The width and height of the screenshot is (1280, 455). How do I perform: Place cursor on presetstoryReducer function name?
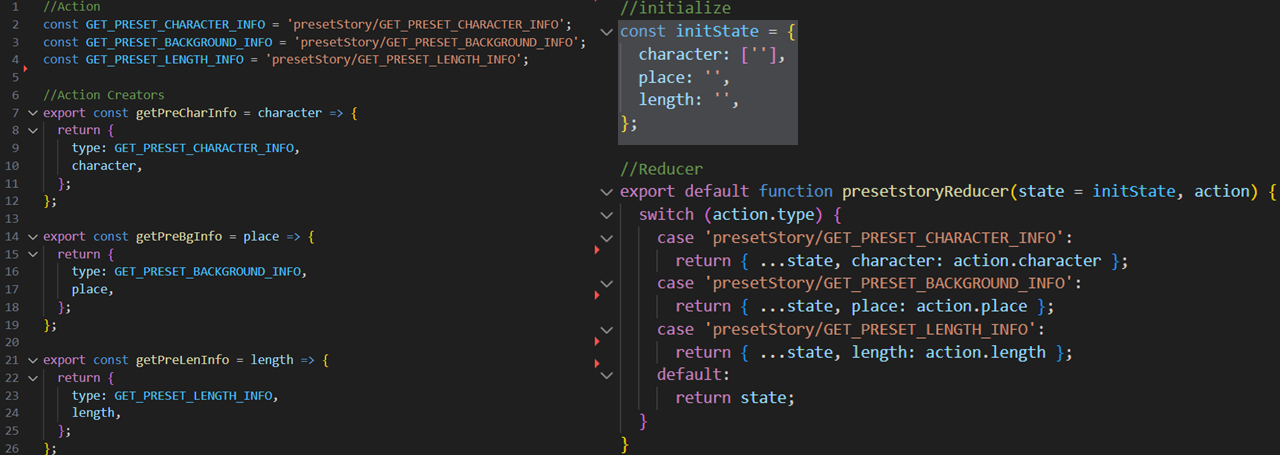pos(925,191)
